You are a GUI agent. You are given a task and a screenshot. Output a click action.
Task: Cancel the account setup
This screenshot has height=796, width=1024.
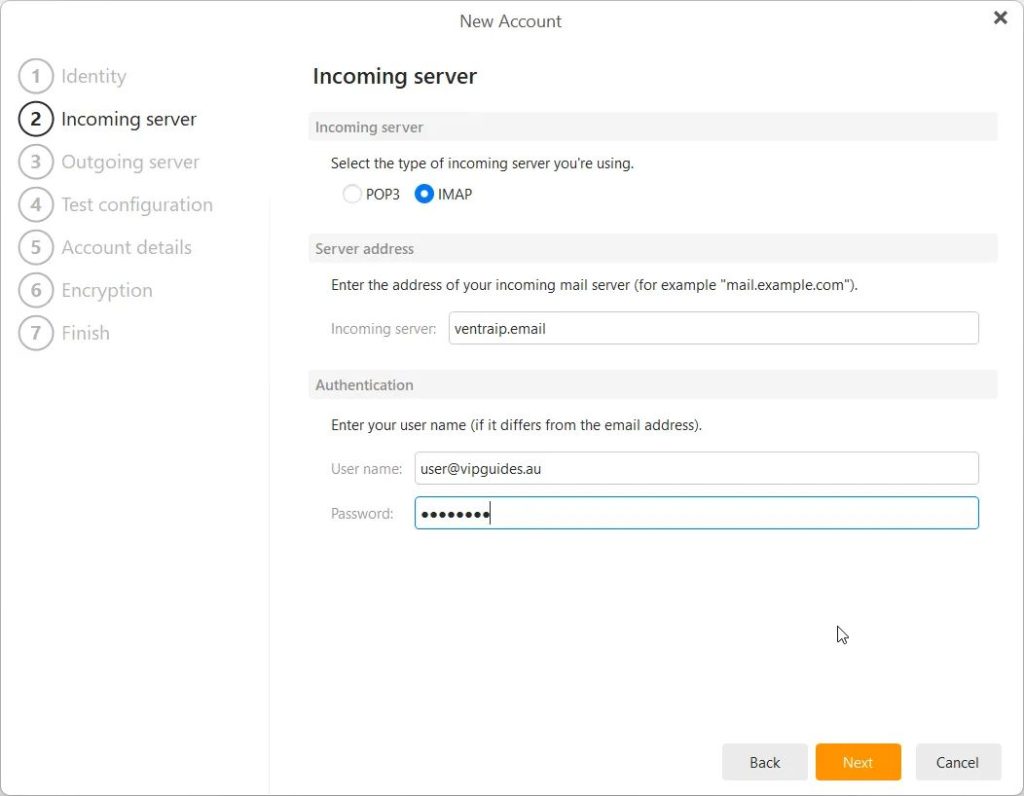coord(957,761)
